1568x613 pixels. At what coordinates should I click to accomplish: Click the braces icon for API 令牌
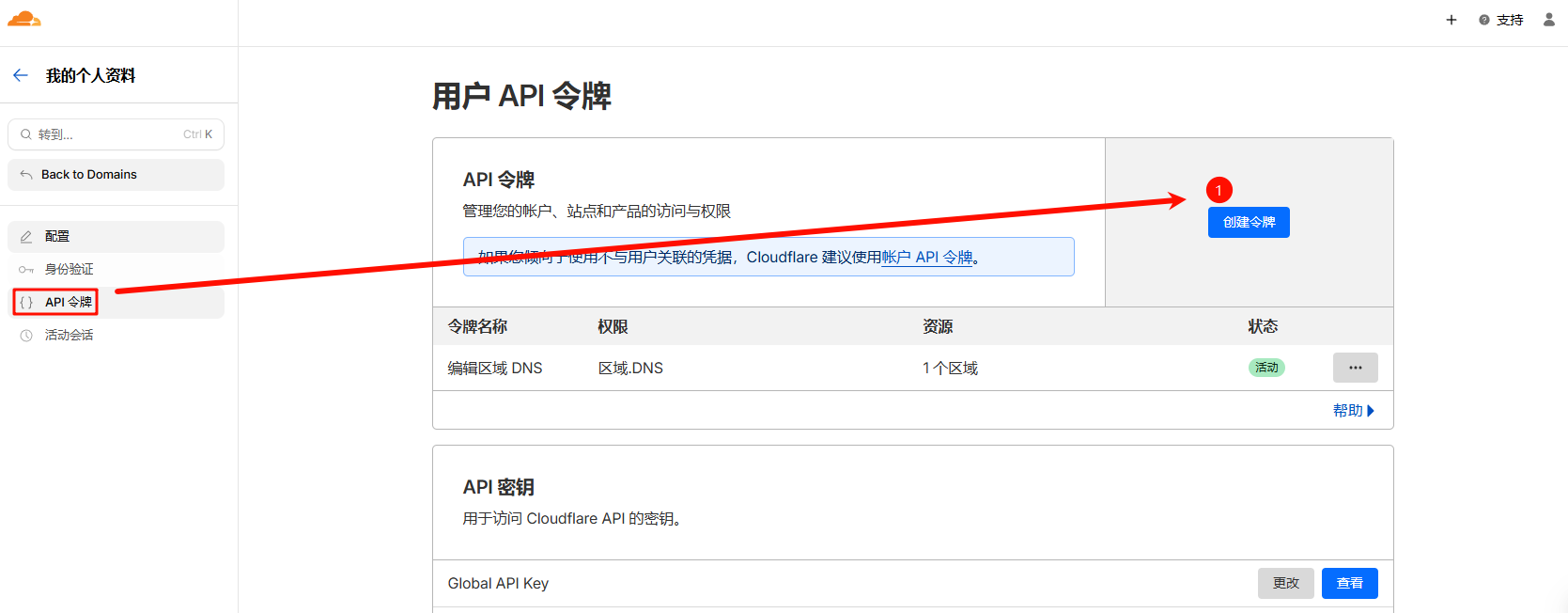point(26,303)
